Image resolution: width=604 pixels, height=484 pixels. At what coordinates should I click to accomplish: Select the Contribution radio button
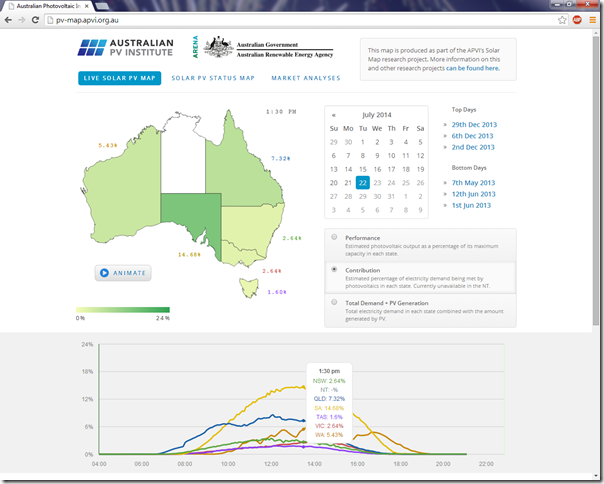point(334,269)
